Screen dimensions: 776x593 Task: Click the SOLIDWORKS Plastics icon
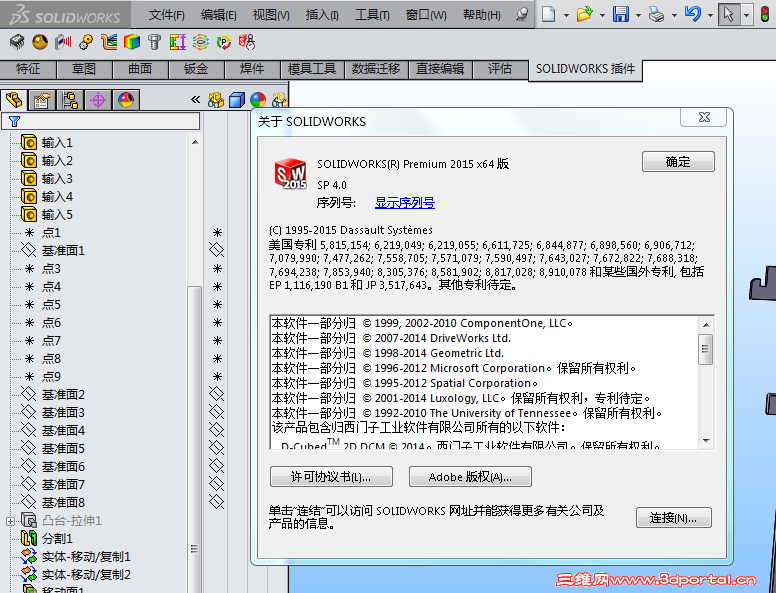[x=224, y=42]
